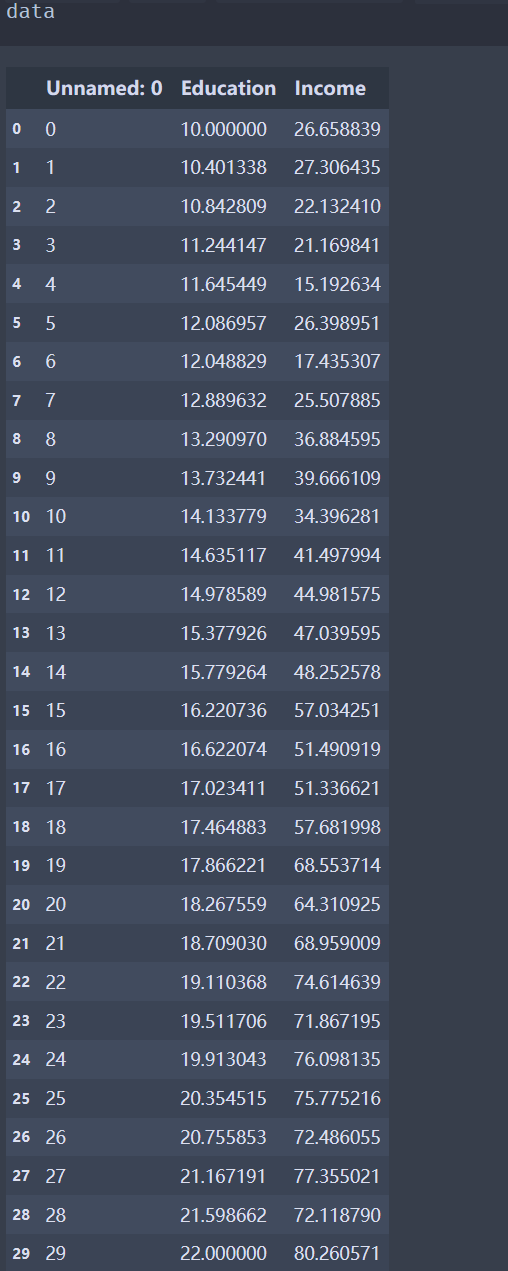Click Education value 15.377926
Screen dimensions: 508x1271
(x=224, y=632)
